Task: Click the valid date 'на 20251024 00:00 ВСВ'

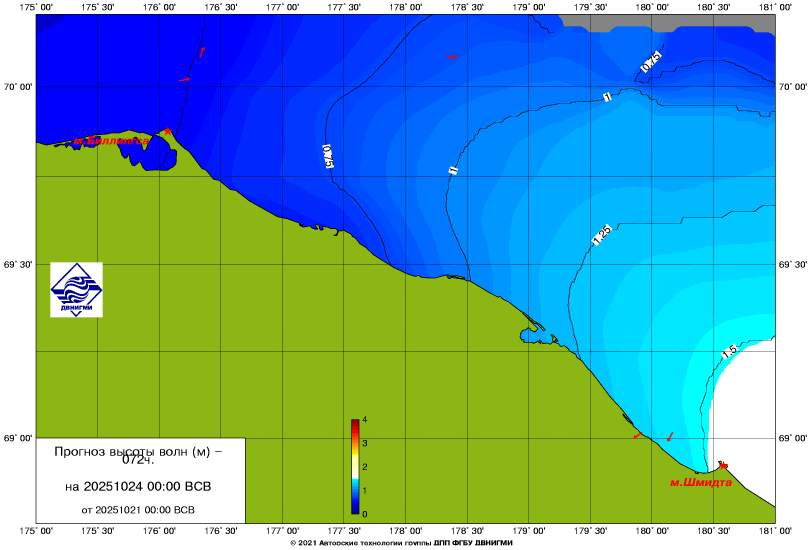Action: pyautogui.click(x=137, y=487)
